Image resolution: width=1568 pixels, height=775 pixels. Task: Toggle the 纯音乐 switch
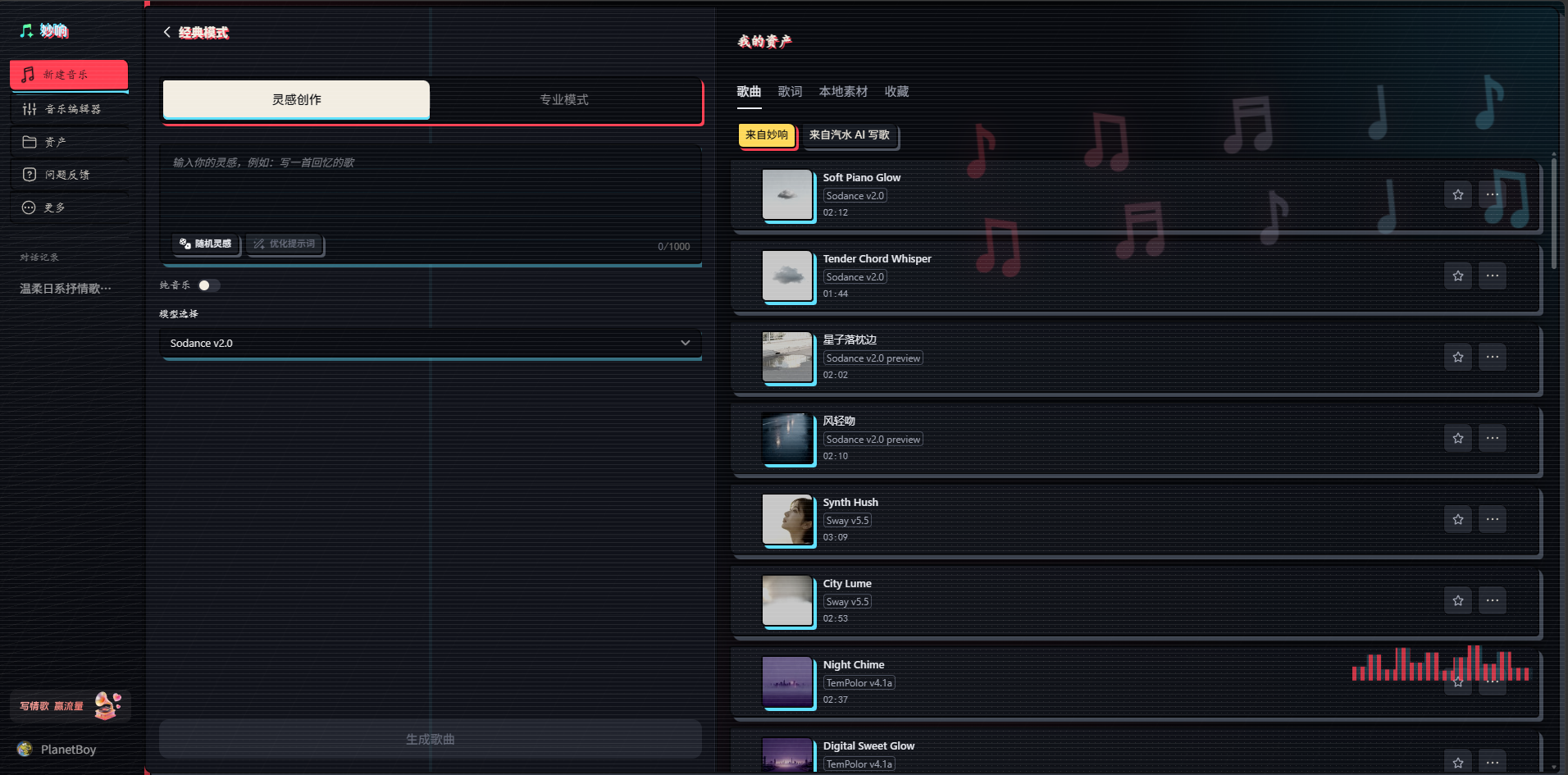coord(208,285)
